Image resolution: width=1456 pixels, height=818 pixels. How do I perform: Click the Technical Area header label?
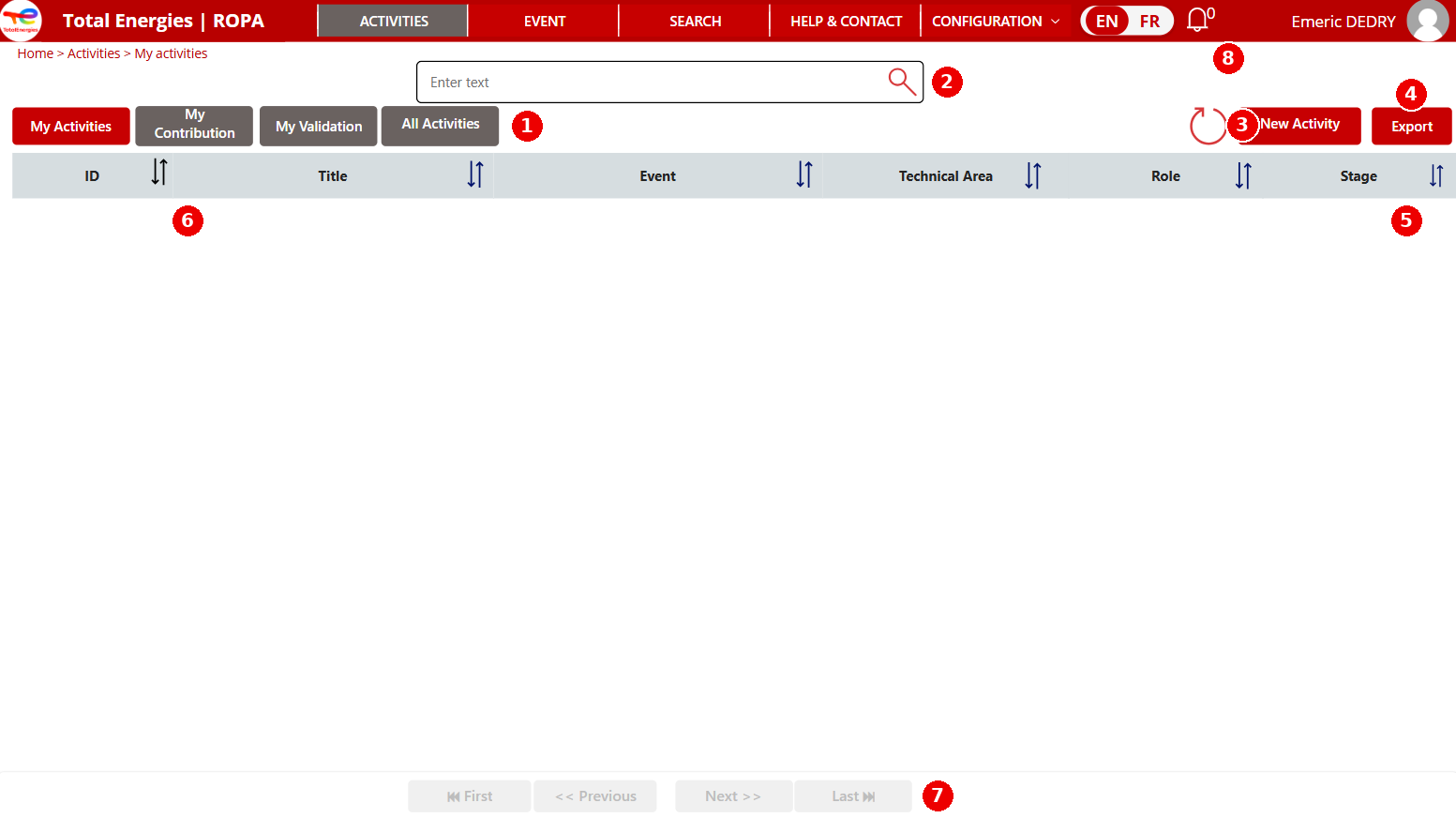coord(946,176)
